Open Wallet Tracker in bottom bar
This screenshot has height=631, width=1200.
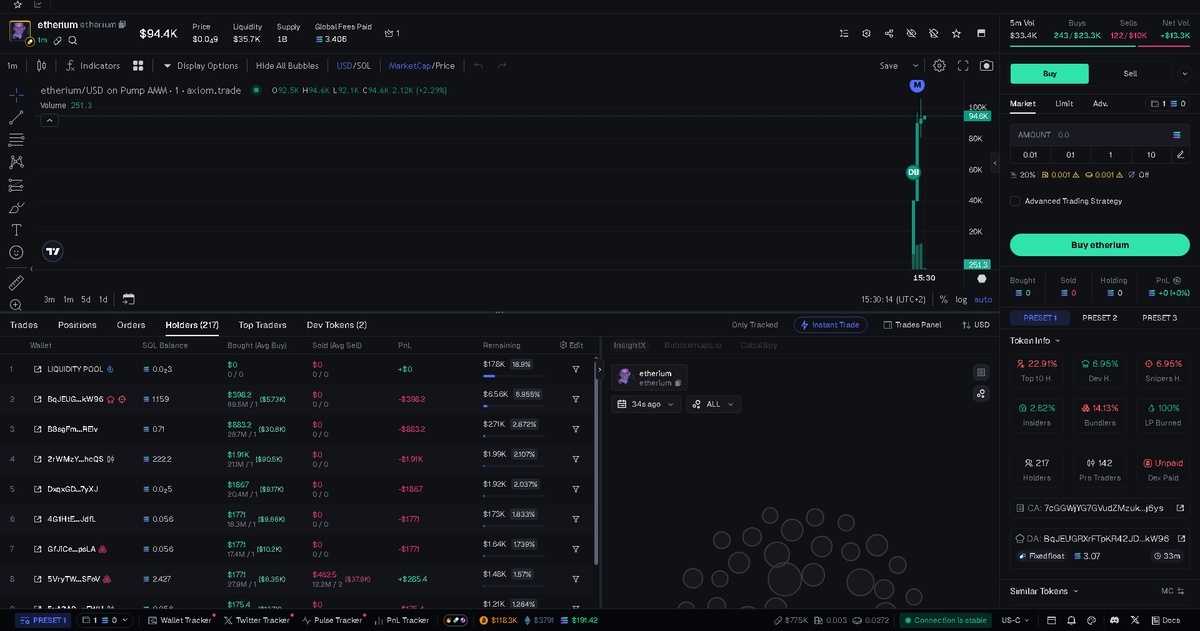tap(179, 620)
